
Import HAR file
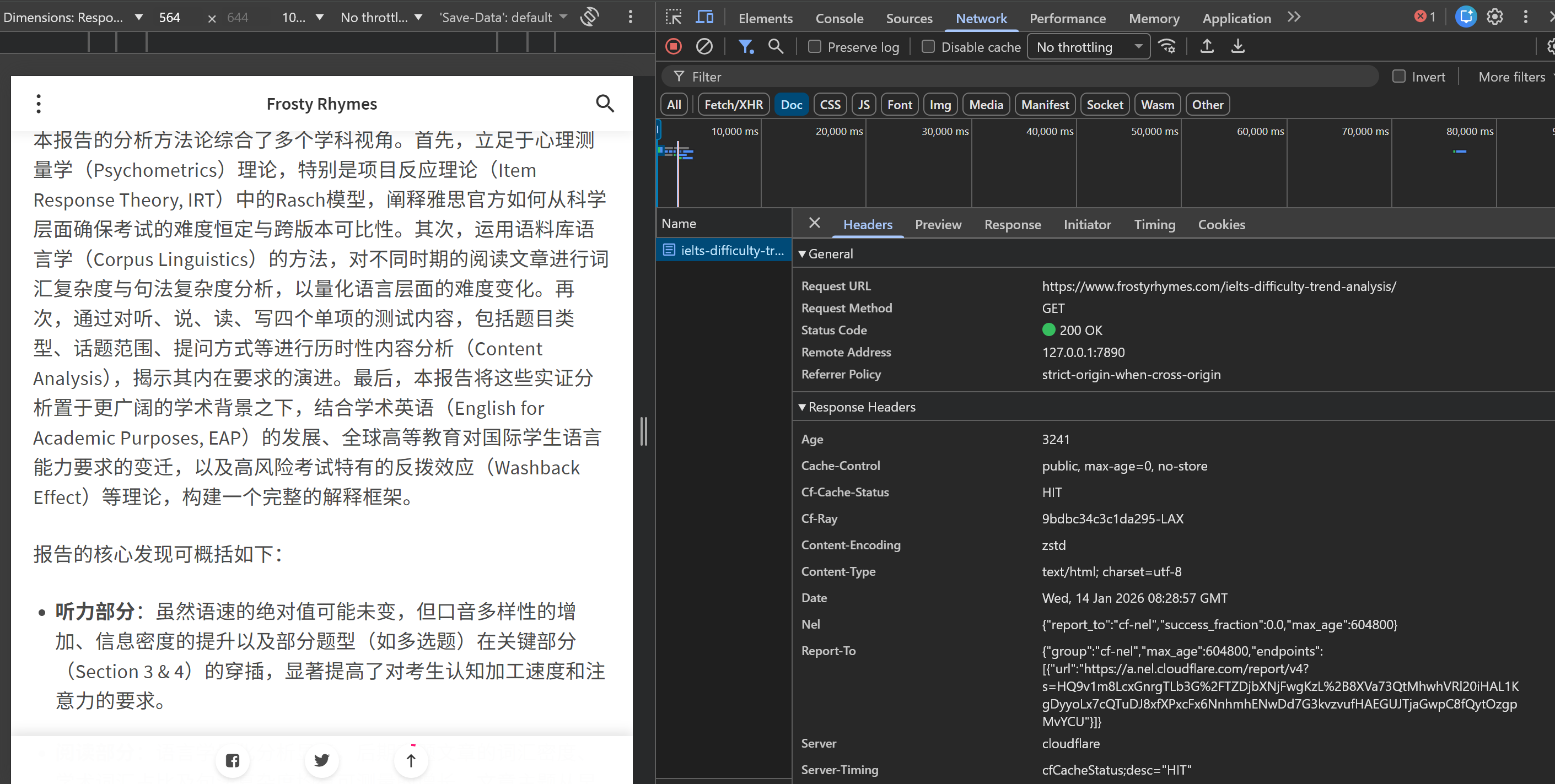(x=1207, y=46)
